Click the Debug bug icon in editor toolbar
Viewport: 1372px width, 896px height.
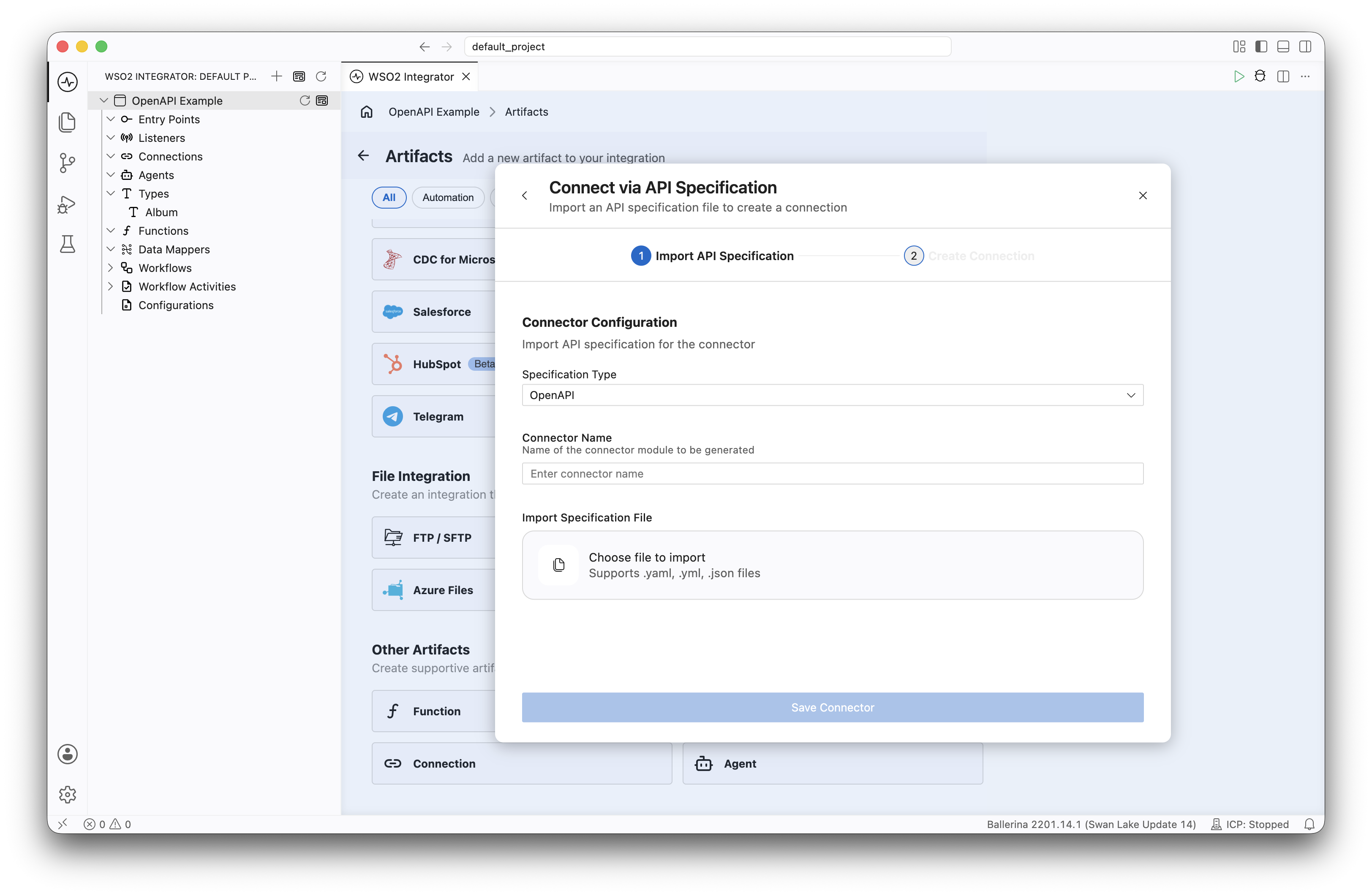1260,76
